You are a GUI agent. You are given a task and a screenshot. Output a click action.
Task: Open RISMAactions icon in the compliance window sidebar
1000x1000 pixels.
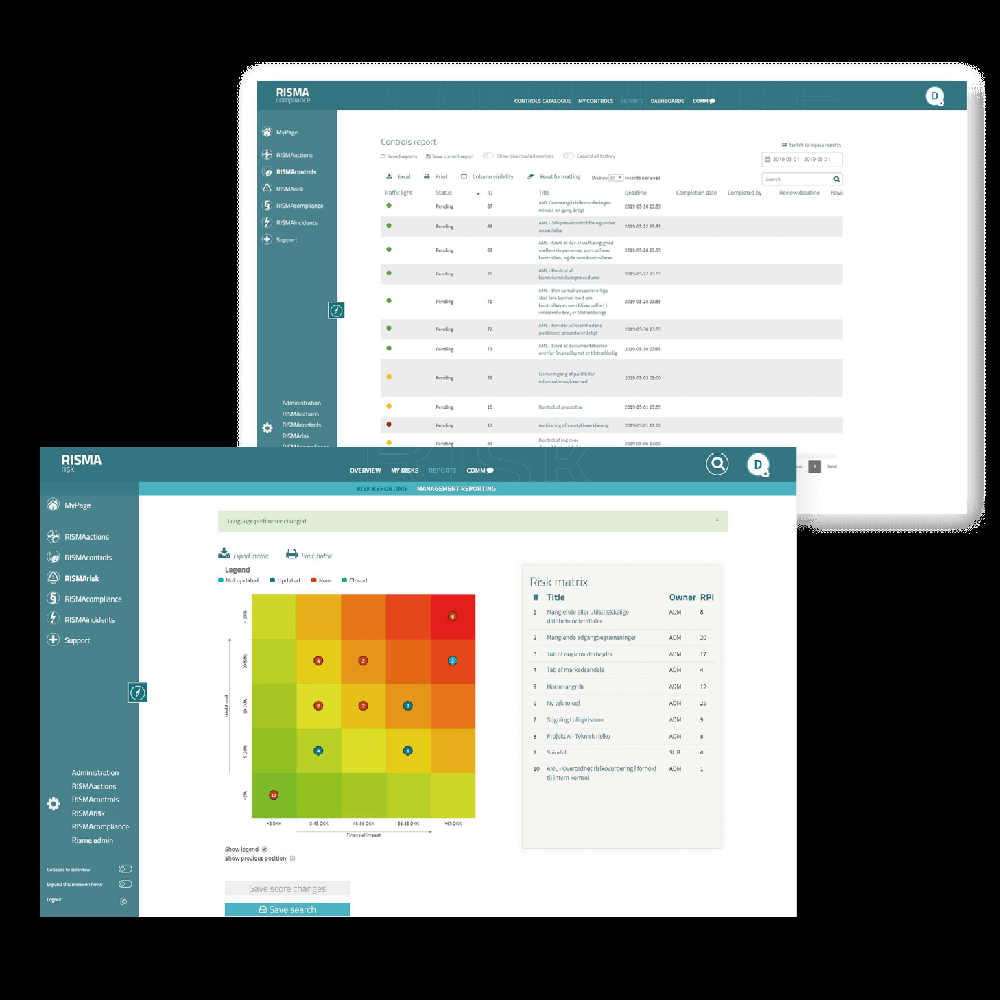pos(267,154)
